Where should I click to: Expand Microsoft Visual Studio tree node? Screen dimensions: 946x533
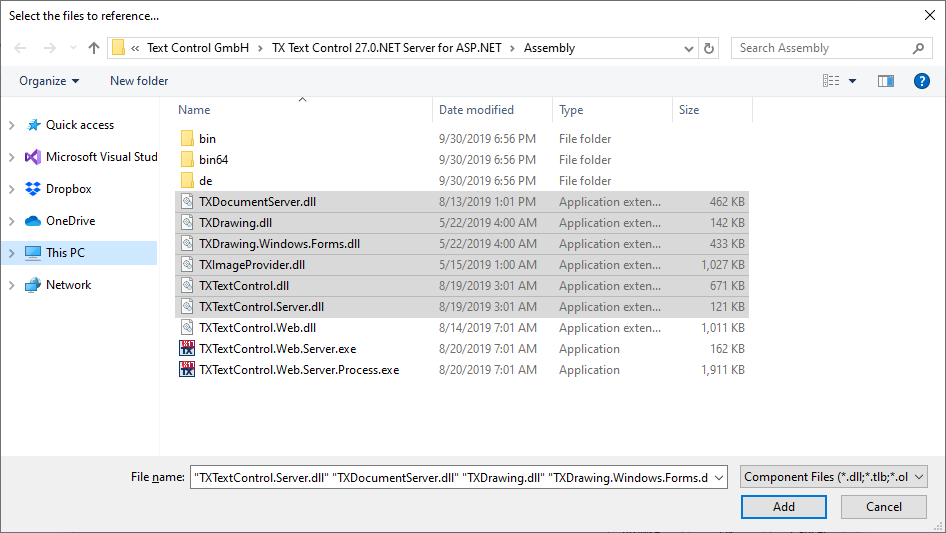coord(11,157)
